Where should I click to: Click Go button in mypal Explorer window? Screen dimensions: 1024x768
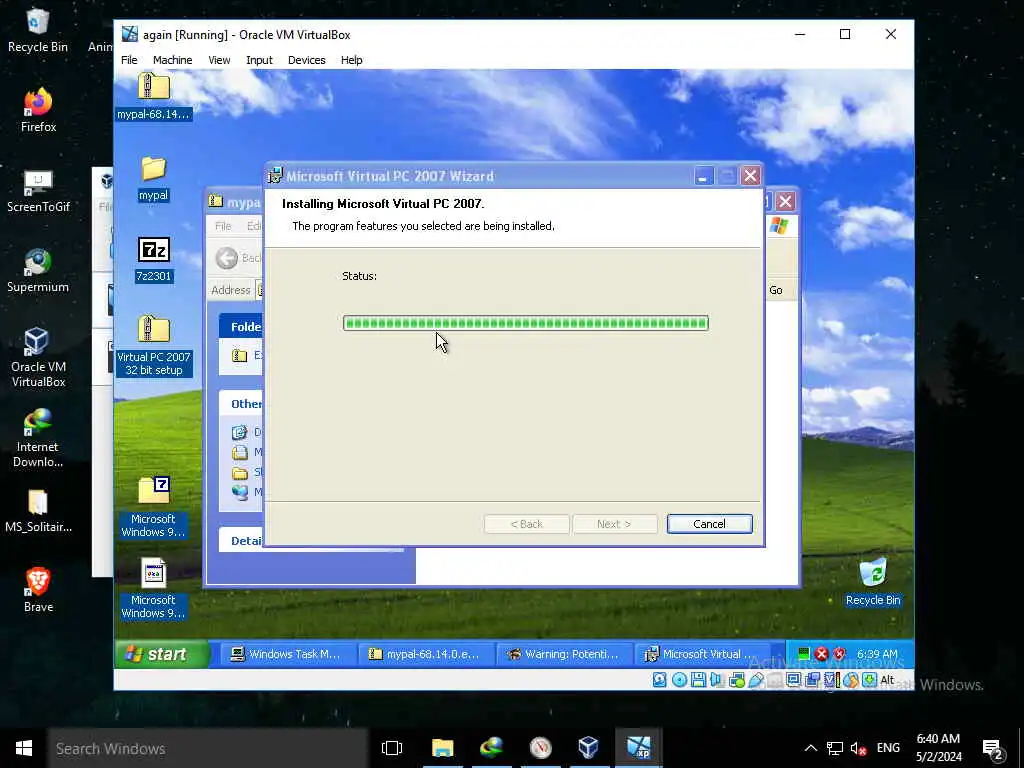click(776, 290)
